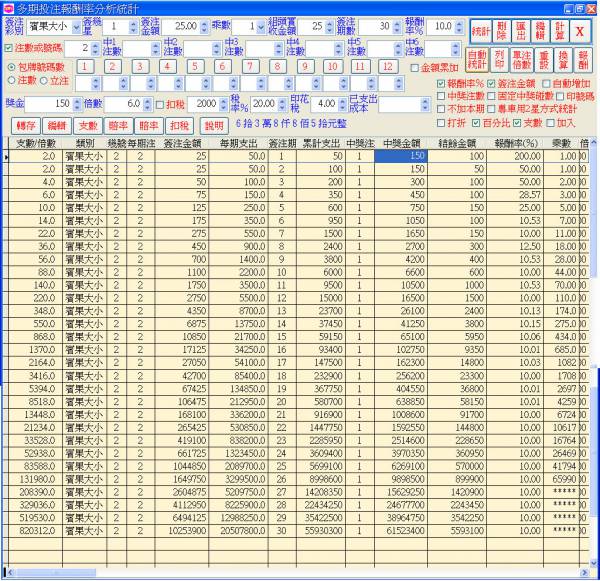Click the 匯出 button
The height and width of the screenshot is (581, 600).
click(x=521, y=31)
